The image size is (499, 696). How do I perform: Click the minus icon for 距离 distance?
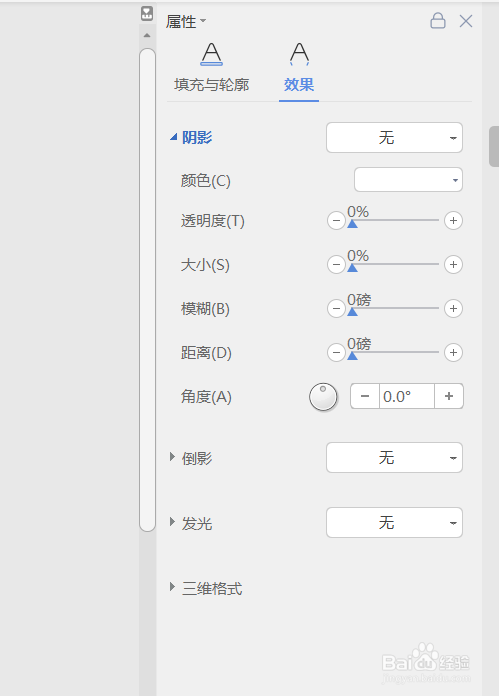tap(336, 352)
